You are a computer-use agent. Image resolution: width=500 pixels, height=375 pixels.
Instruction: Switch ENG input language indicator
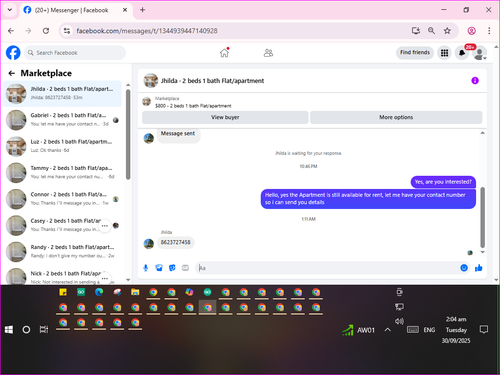click(x=429, y=330)
